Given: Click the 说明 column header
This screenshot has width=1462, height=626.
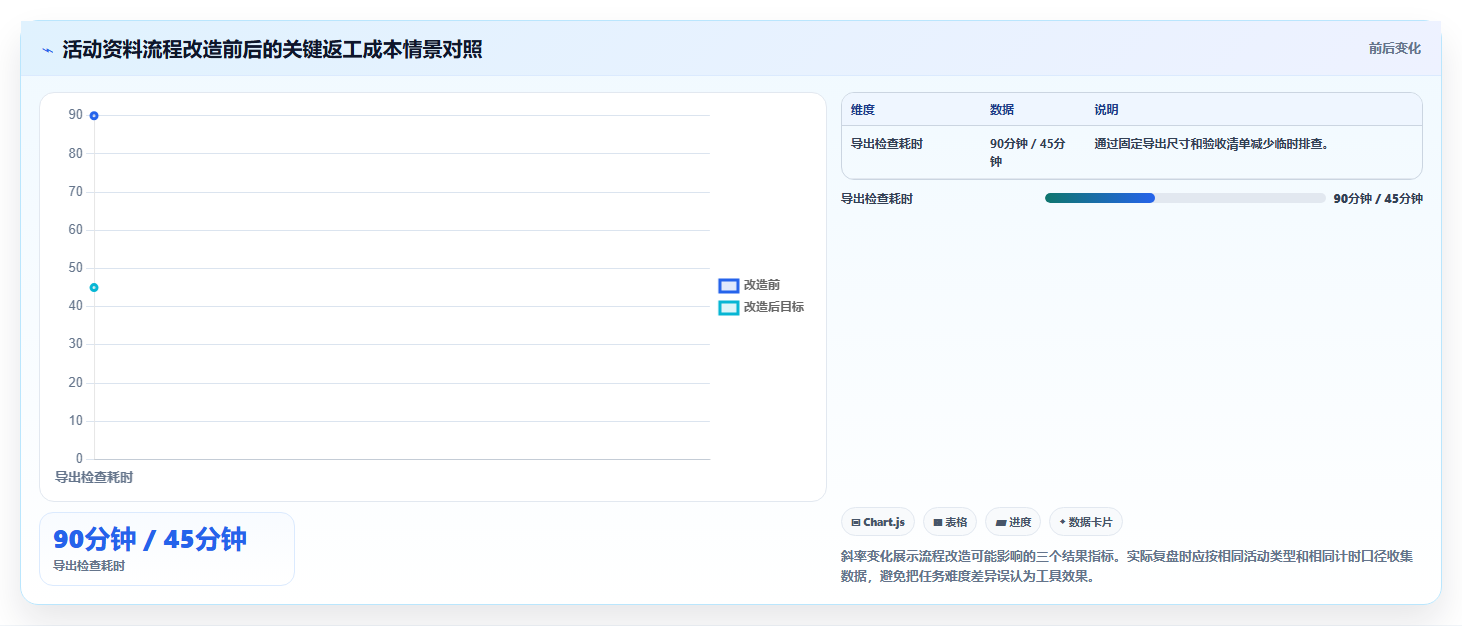Looking at the screenshot, I should [1107, 110].
